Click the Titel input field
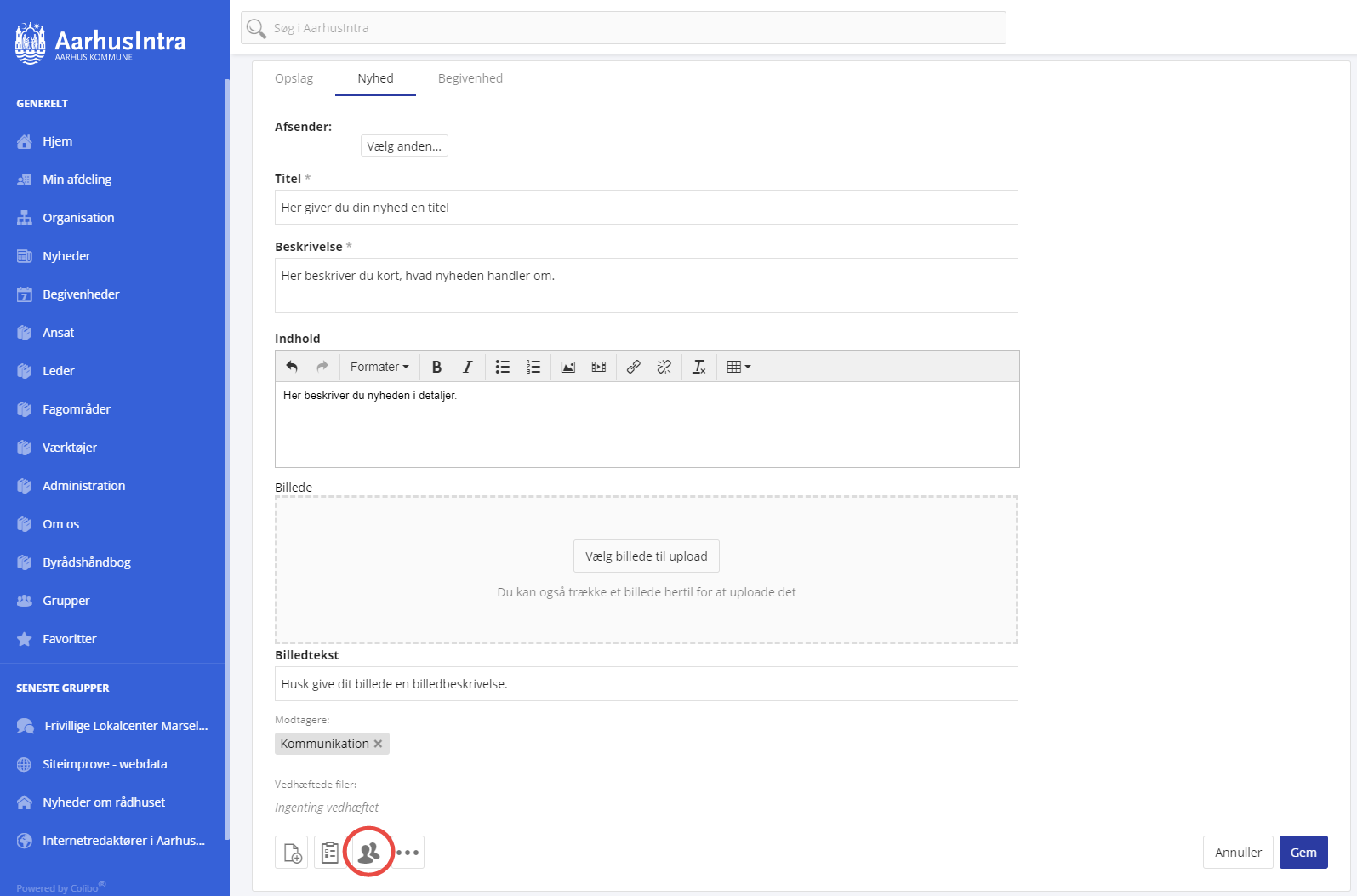The width and height of the screenshot is (1357, 896). [x=646, y=208]
